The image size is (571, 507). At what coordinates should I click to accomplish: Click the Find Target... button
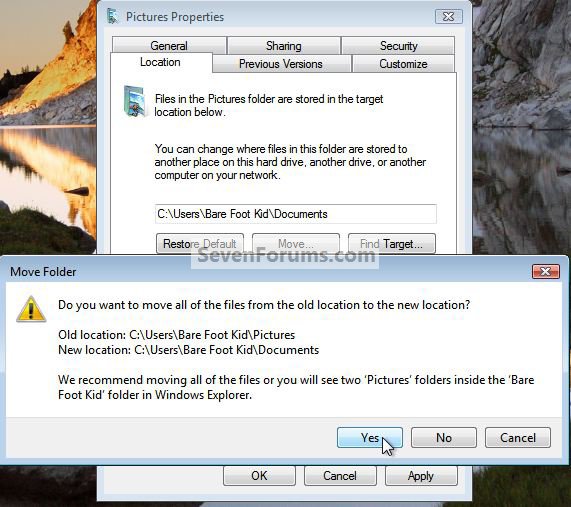(x=391, y=243)
